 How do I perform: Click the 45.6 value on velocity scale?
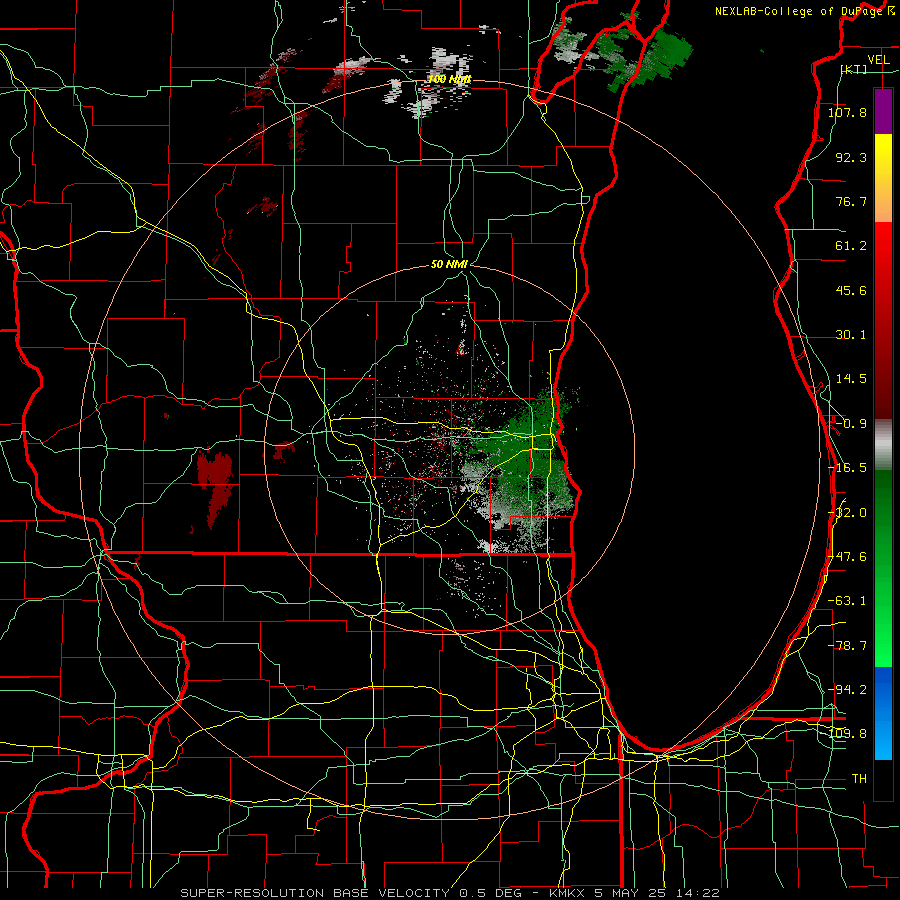click(x=851, y=290)
